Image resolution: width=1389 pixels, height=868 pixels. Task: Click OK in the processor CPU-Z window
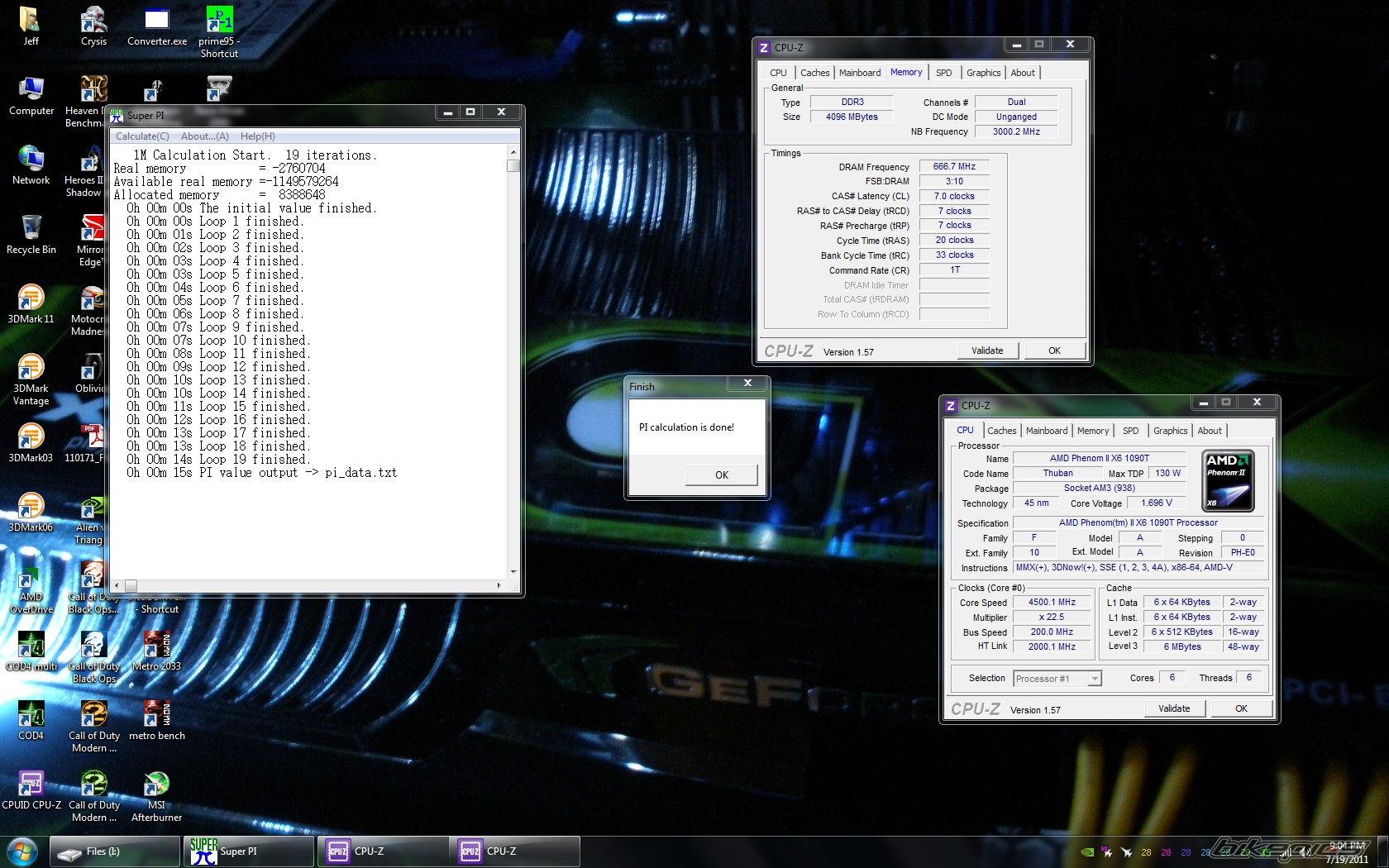pyautogui.click(x=1241, y=708)
